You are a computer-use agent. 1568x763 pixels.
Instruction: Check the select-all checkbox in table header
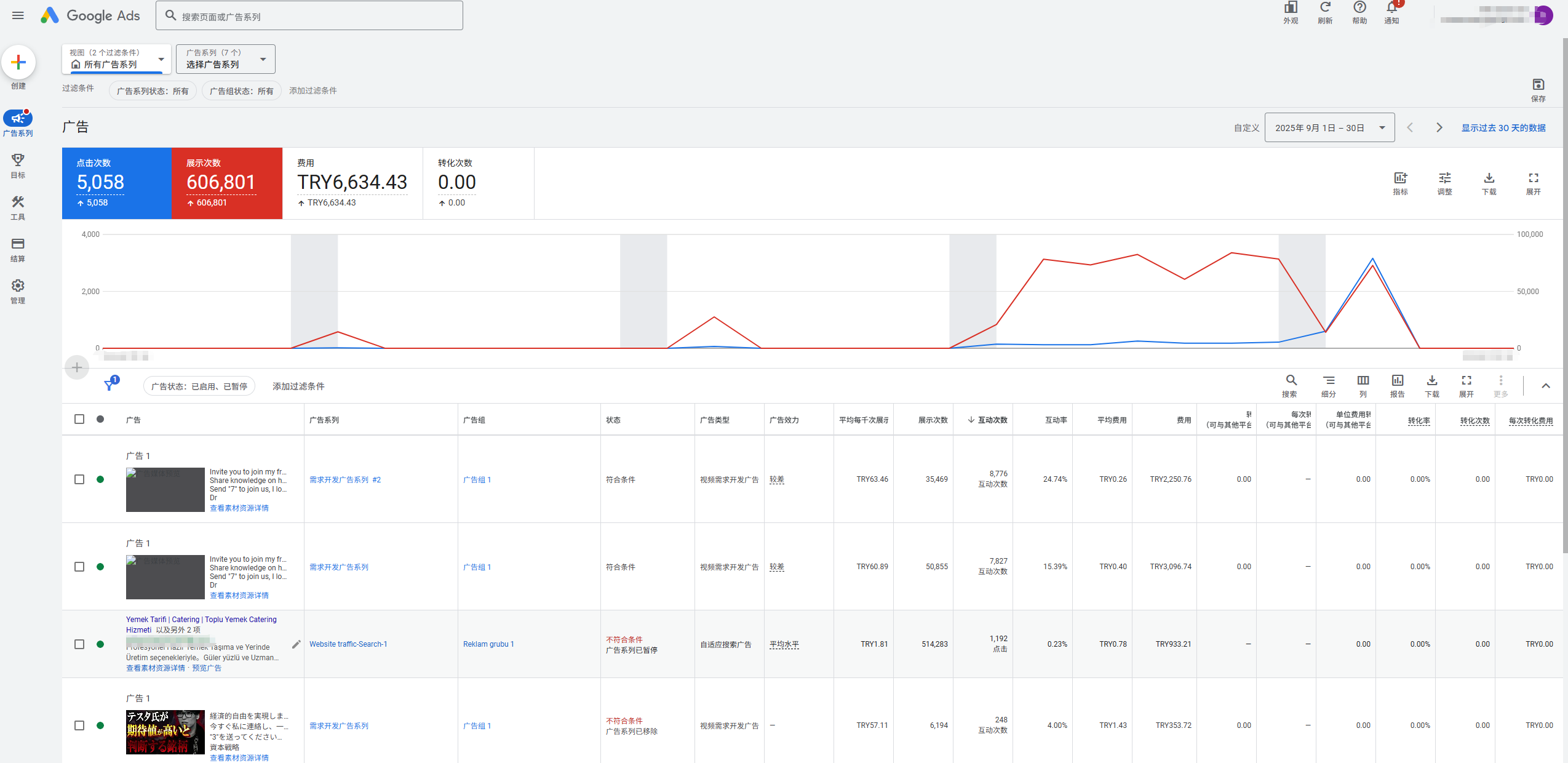click(x=79, y=419)
